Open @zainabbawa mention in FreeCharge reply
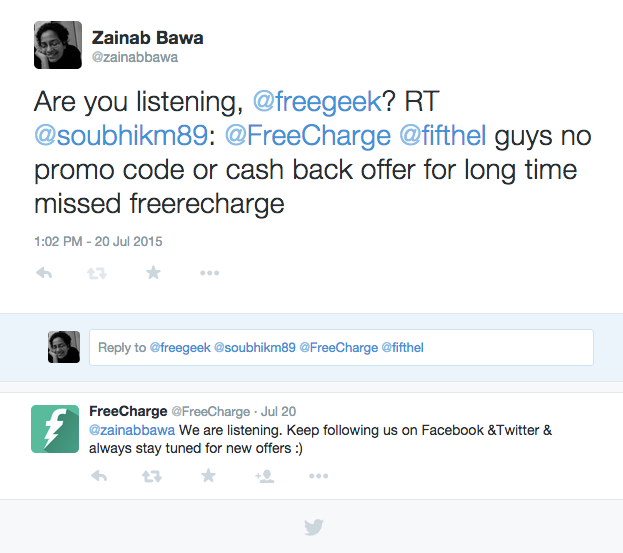The height and width of the screenshot is (553, 623). coord(132,430)
